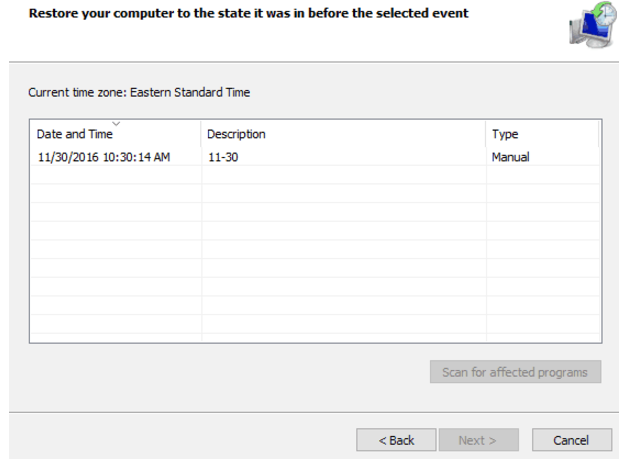Screen dimensions: 627x465
Task: Click the empty row below the restore point
Action: (315, 175)
